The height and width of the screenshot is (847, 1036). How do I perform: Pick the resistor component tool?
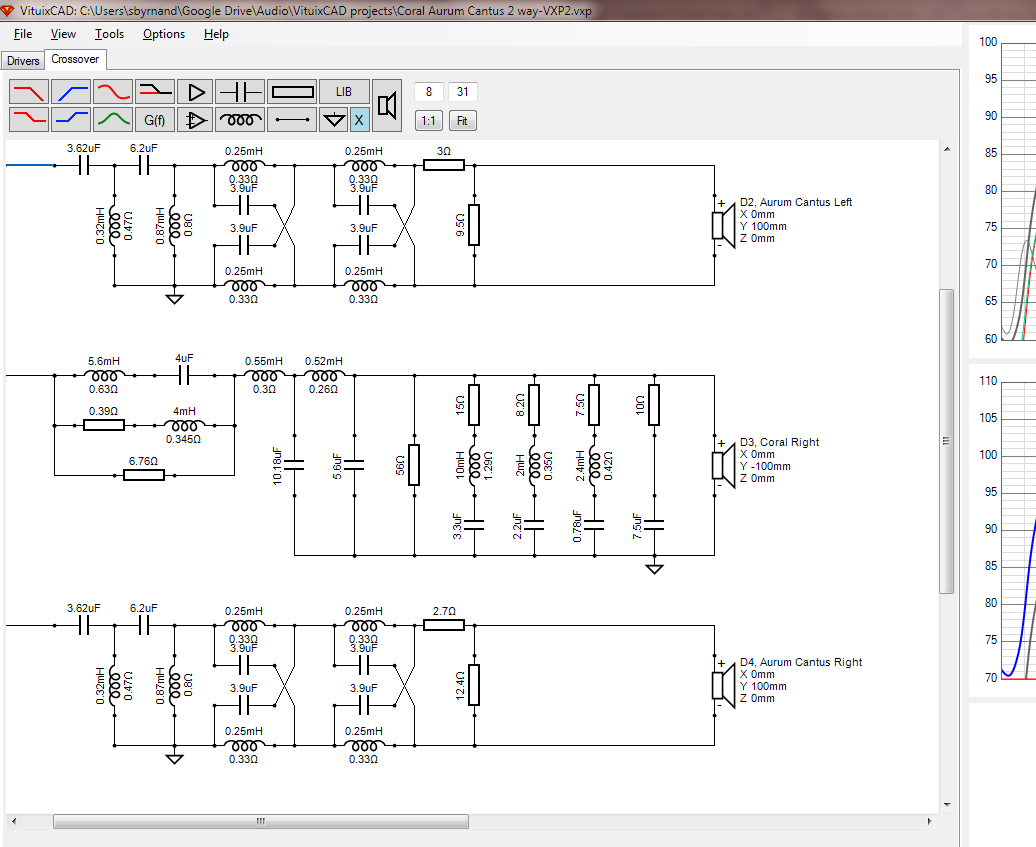293,92
